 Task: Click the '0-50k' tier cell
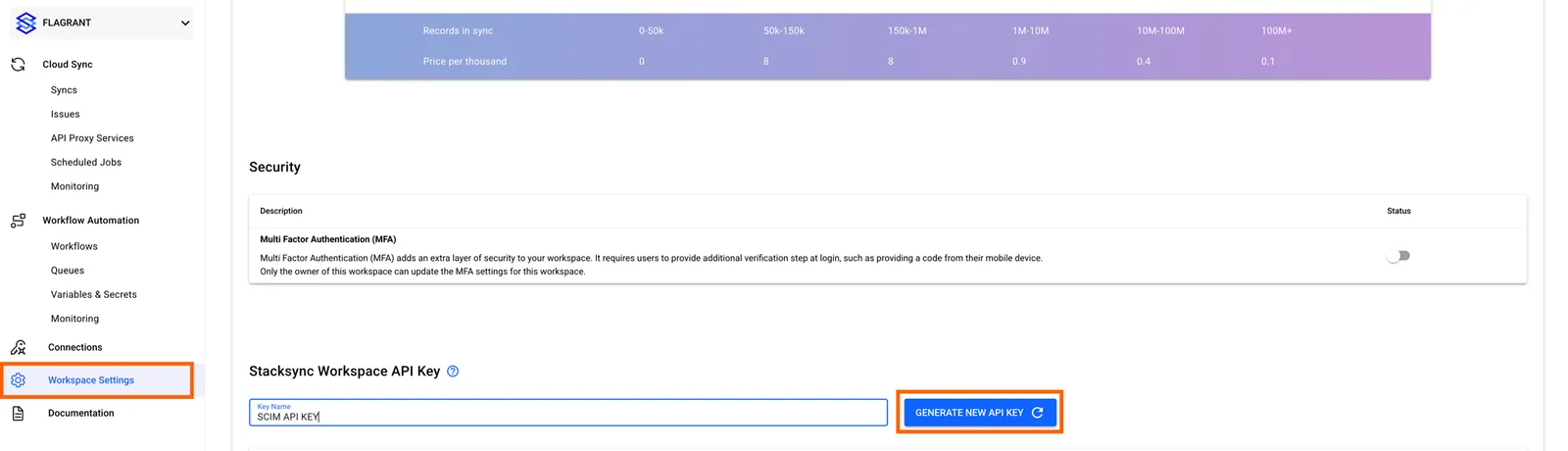coord(651,31)
